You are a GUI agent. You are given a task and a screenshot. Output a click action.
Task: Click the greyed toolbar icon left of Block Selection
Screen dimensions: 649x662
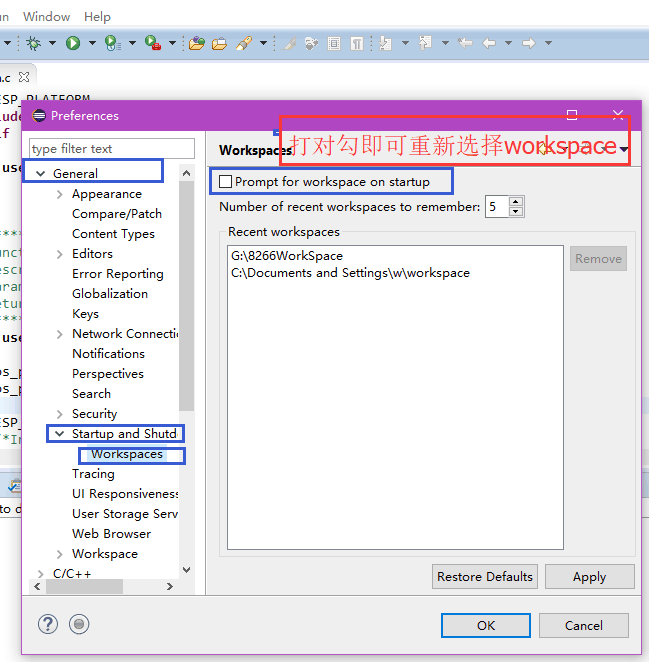point(312,43)
